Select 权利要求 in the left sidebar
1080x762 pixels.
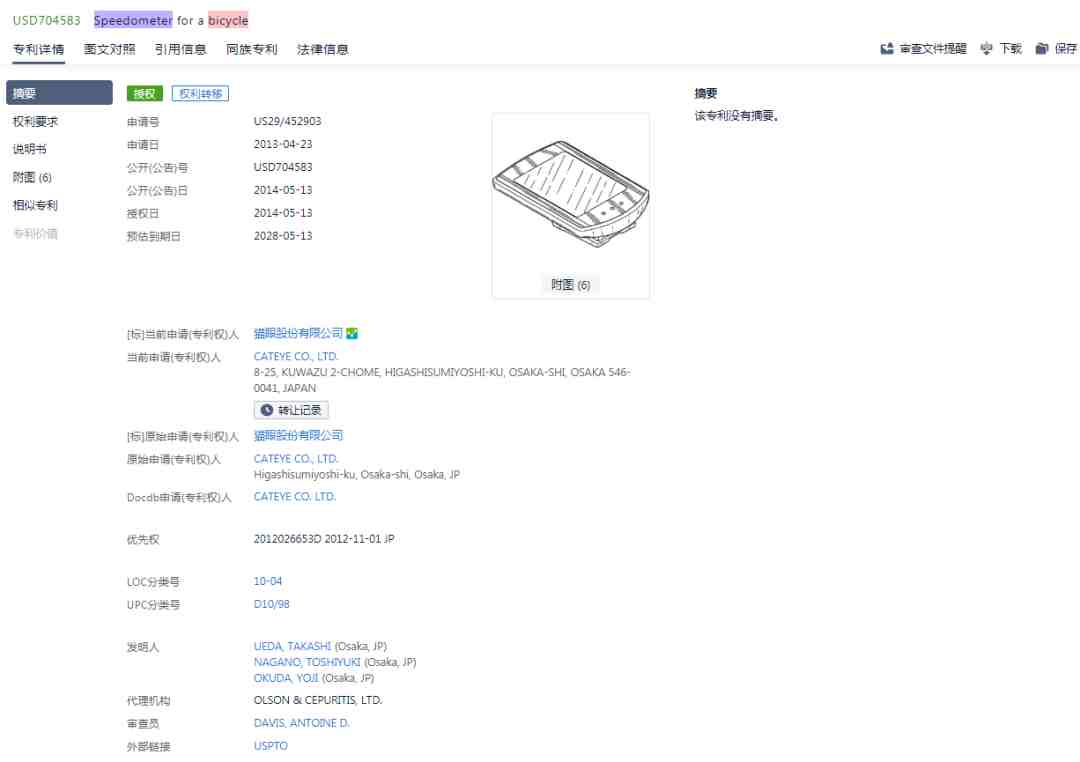click(36, 121)
